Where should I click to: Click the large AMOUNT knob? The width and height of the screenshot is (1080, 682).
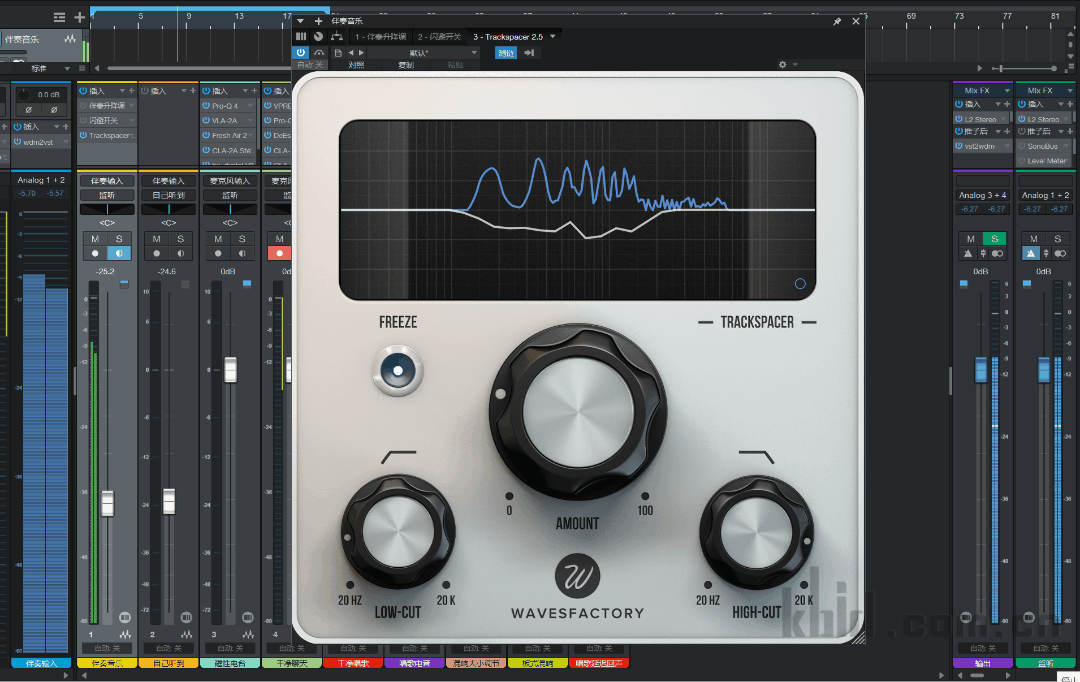(578, 412)
